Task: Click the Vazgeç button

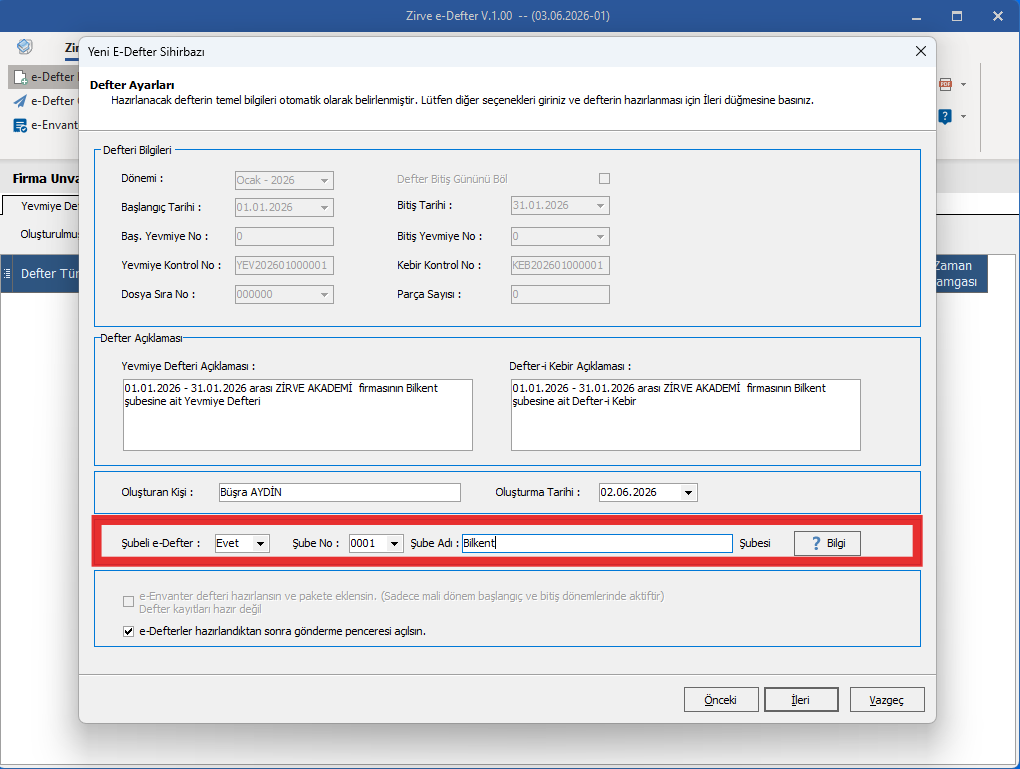Action: click(887, 700)
